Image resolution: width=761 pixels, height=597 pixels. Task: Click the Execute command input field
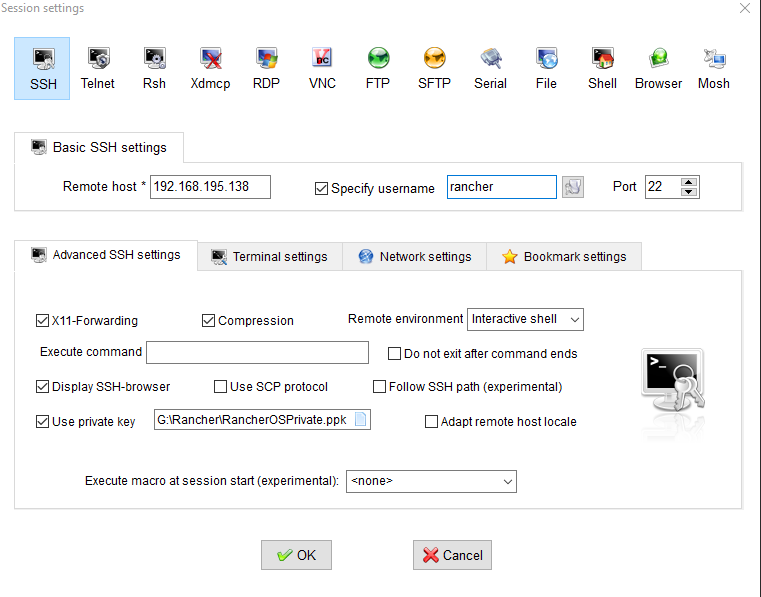[257, 352]
